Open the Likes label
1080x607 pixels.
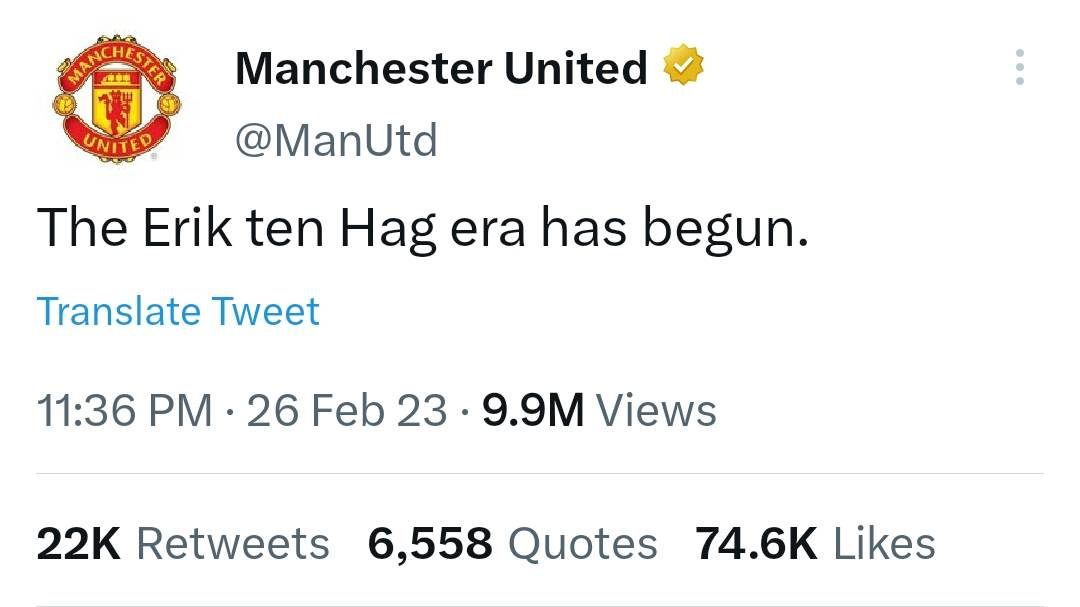click(884, 544)
